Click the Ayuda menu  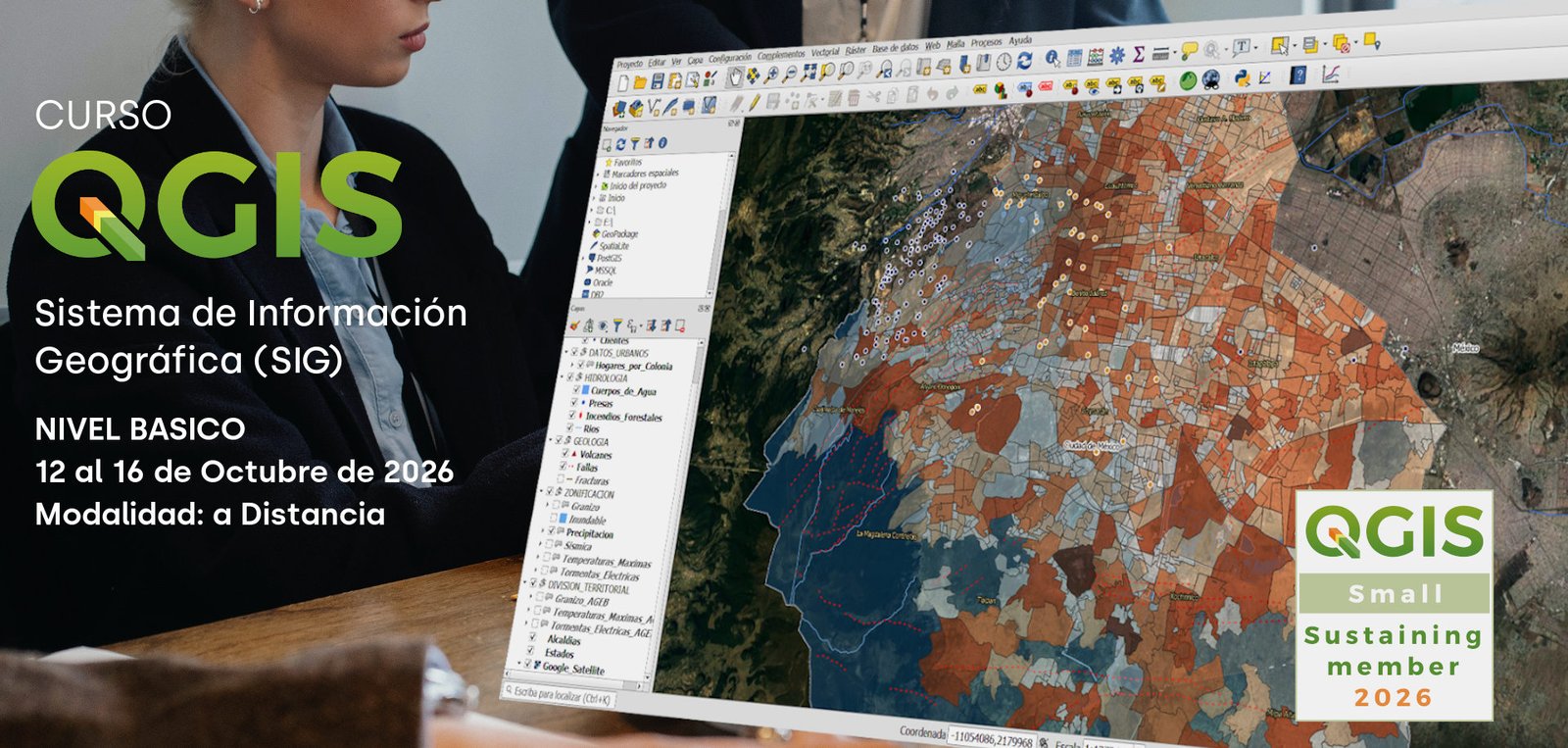click(x=1020, y=40)
